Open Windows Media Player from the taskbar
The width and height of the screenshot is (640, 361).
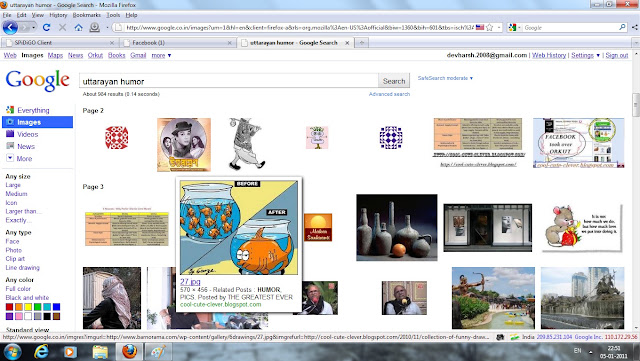point(70,352)
